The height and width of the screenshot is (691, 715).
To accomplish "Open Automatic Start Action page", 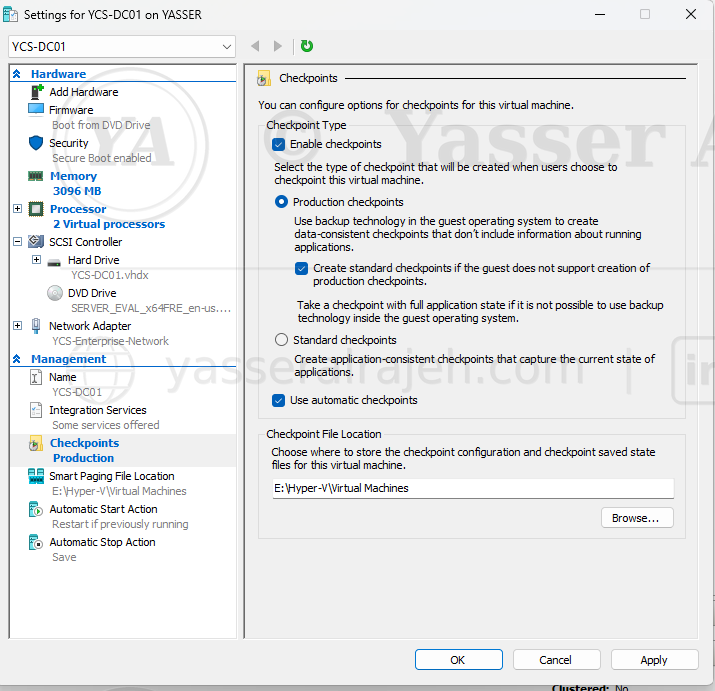I will (104, 509).
